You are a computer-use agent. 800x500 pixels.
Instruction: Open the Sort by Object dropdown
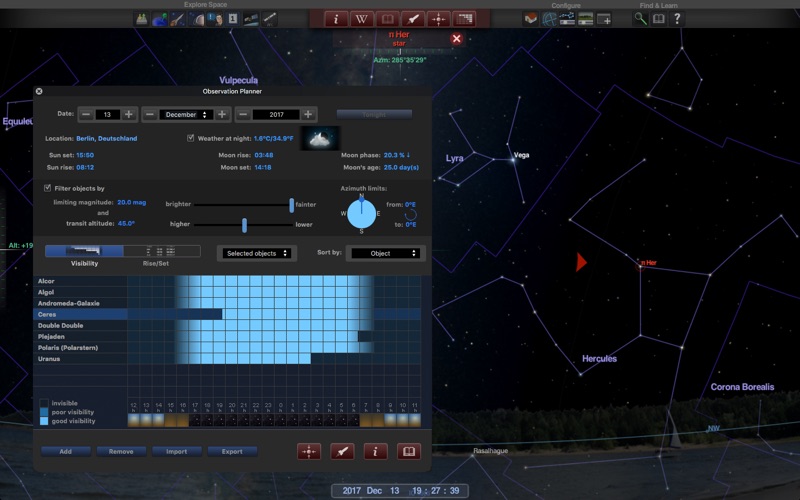pos(385,253)
